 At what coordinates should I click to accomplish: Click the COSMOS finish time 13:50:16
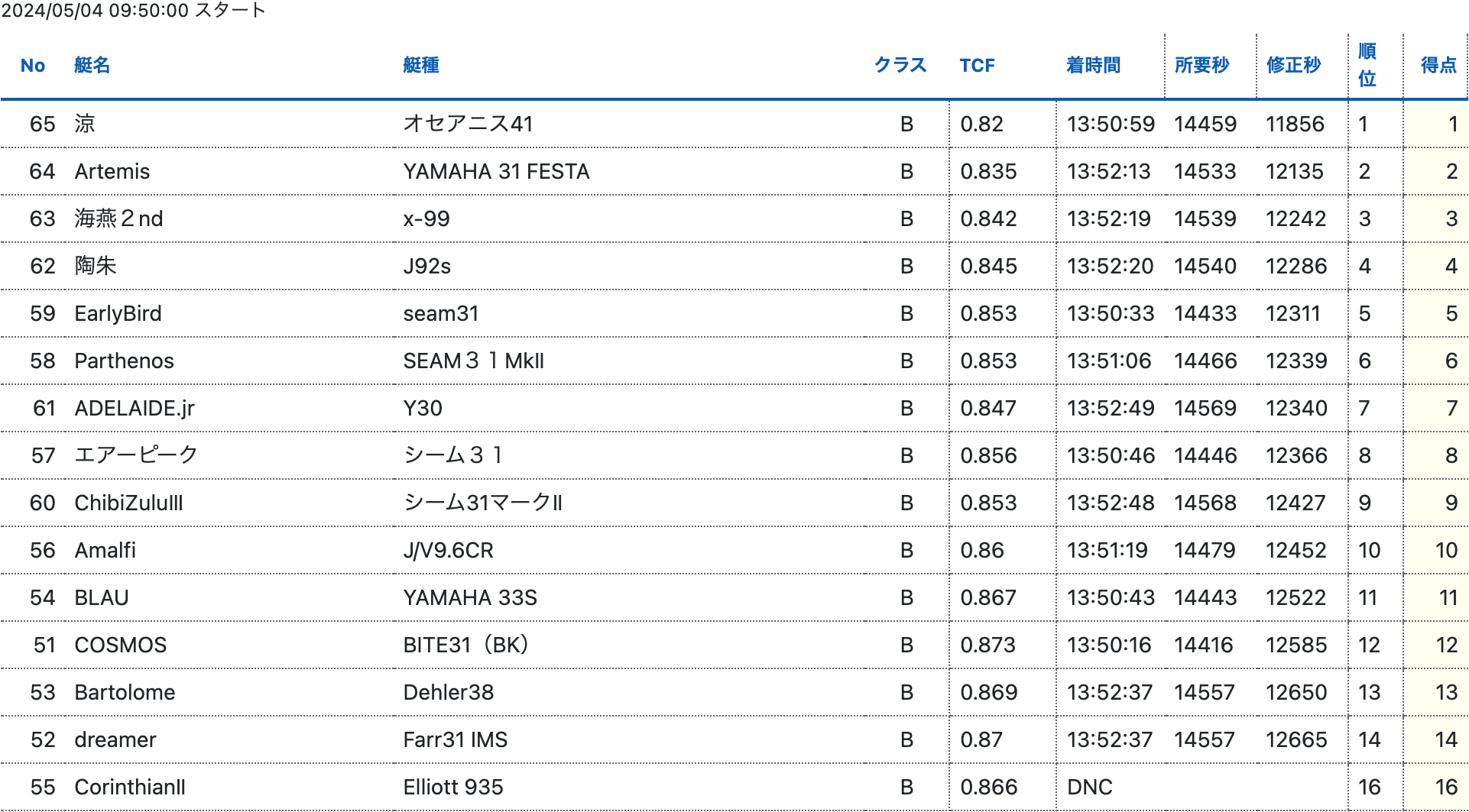pyautogui.click(x=1108, y=645)
